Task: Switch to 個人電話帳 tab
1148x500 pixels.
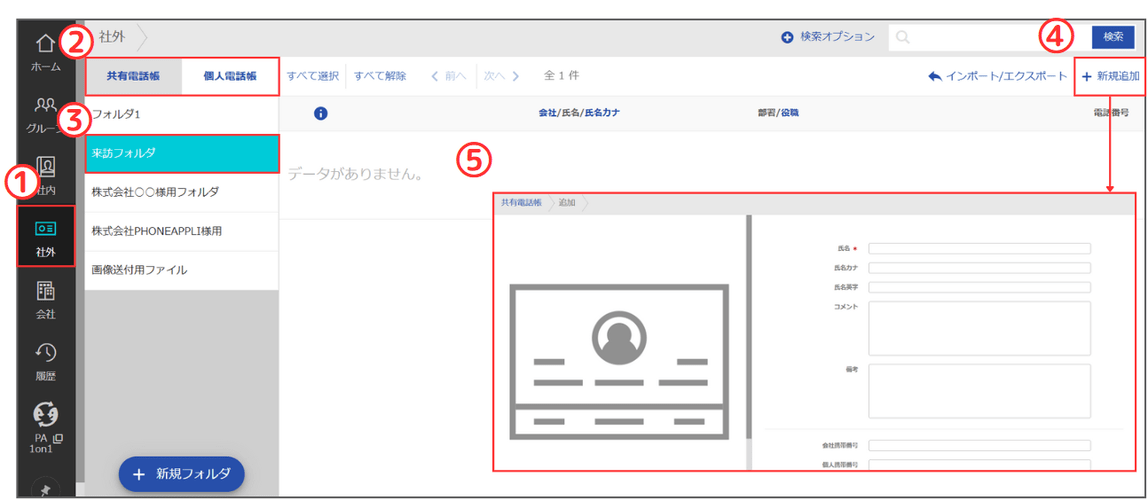Action: [x=230, y=76]
